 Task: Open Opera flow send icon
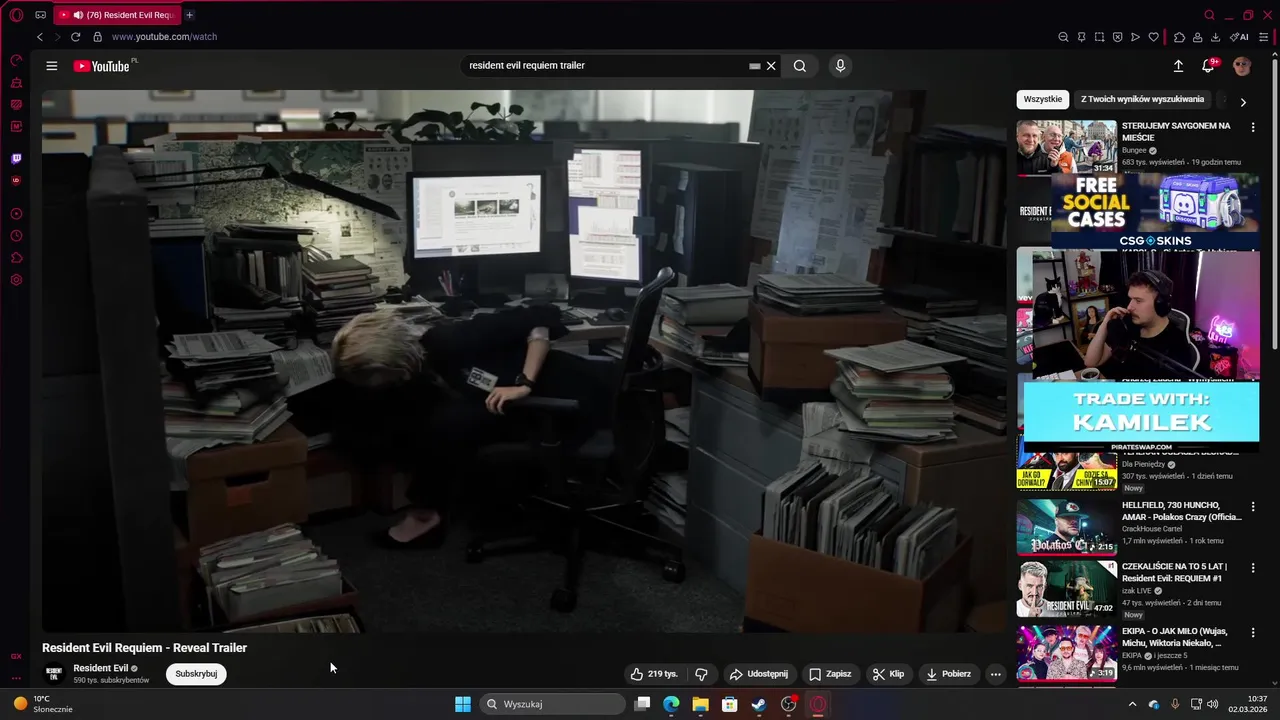(x=1135, y=37)
